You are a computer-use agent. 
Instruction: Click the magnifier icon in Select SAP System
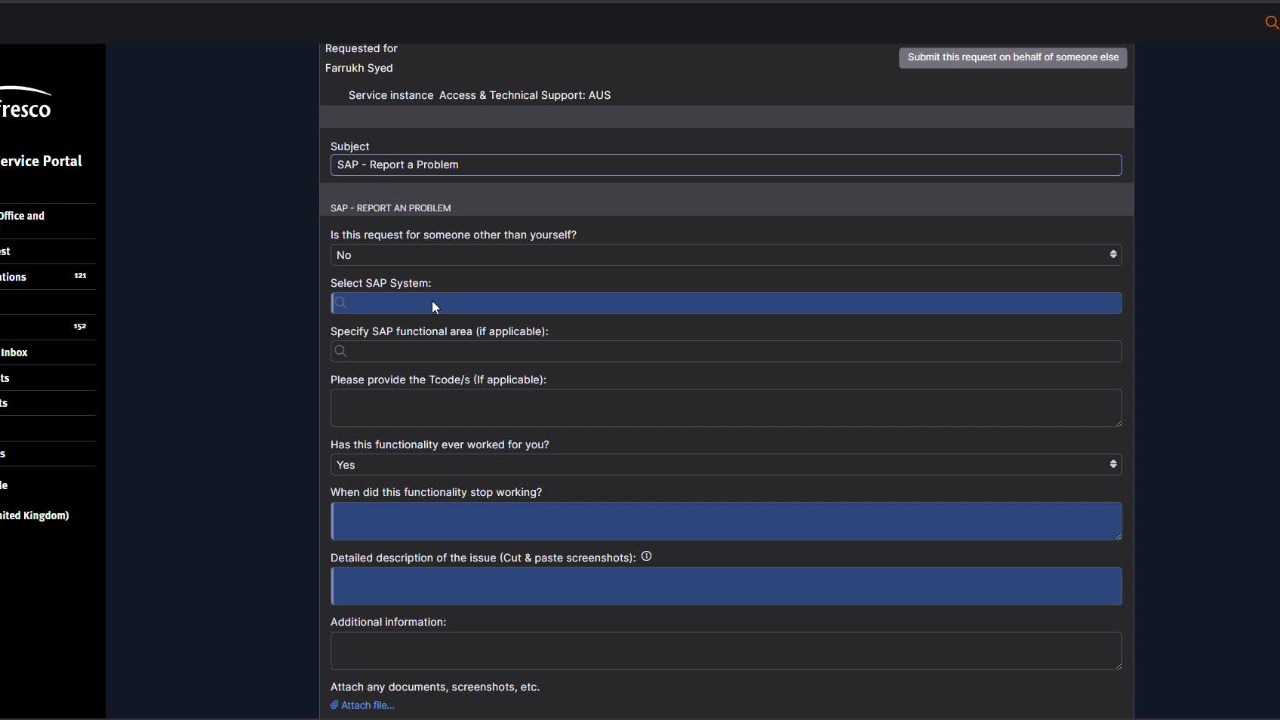[340, 303]
